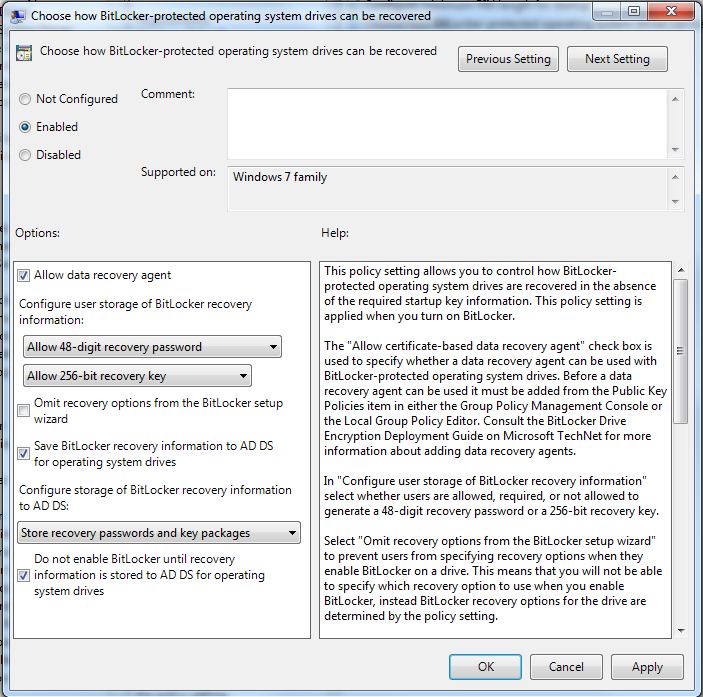This screenshot has width=703, height=697.
Task: Click 'Configure user storage of BitLocker recovery' label
Action: [135, 312]
